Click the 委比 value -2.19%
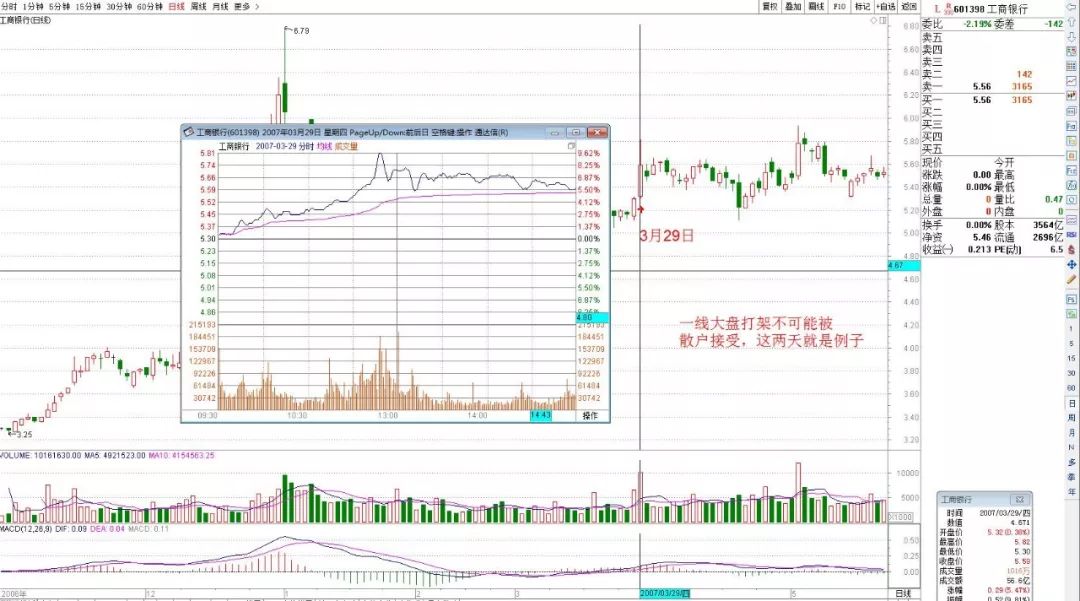The height and width of the screenshot is (601, 1080). [x=977, y=23]
